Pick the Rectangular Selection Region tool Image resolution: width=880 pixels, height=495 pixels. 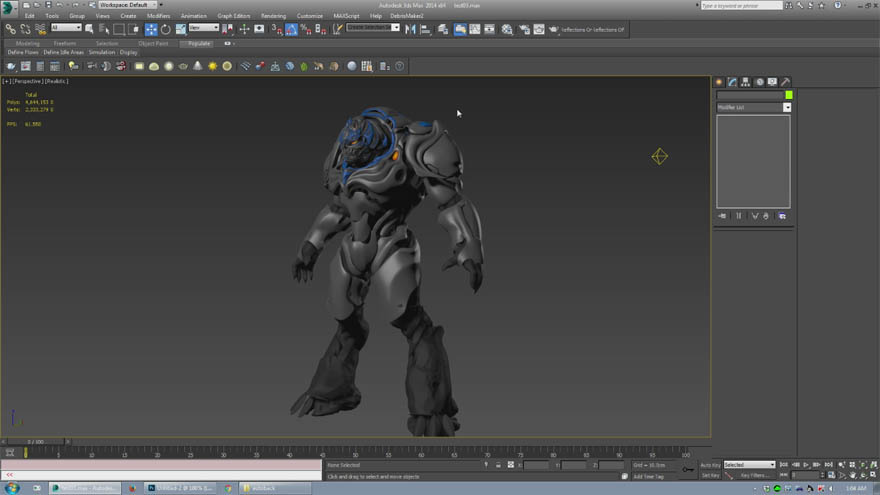pyautogui.click(x=119, y=29)
